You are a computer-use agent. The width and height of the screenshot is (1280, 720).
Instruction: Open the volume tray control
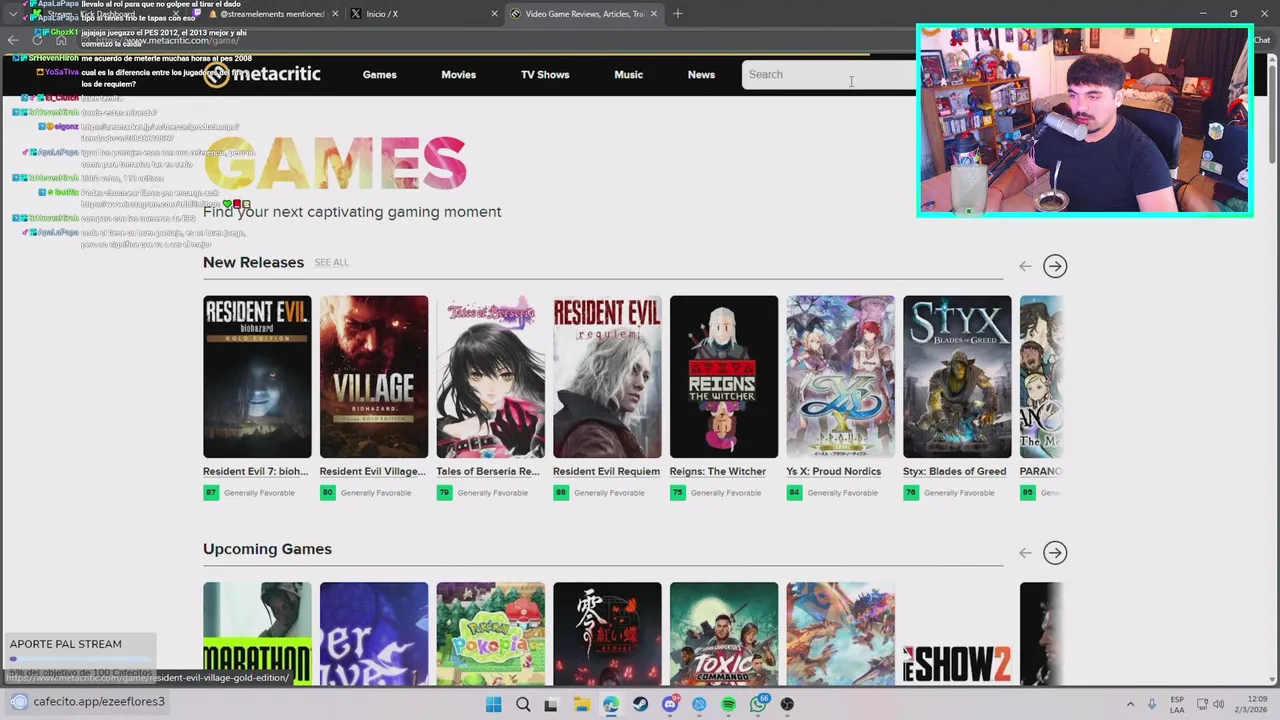tap(1218, 704)
